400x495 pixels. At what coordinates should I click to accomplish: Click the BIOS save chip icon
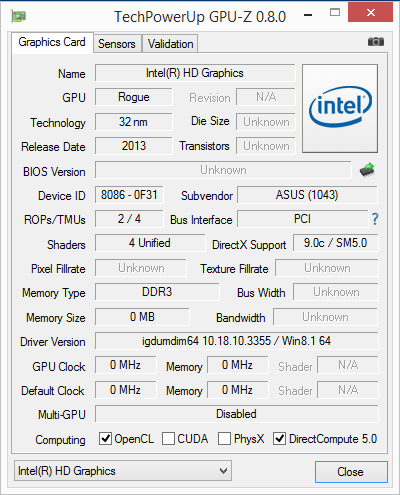(x=367, y=170)
